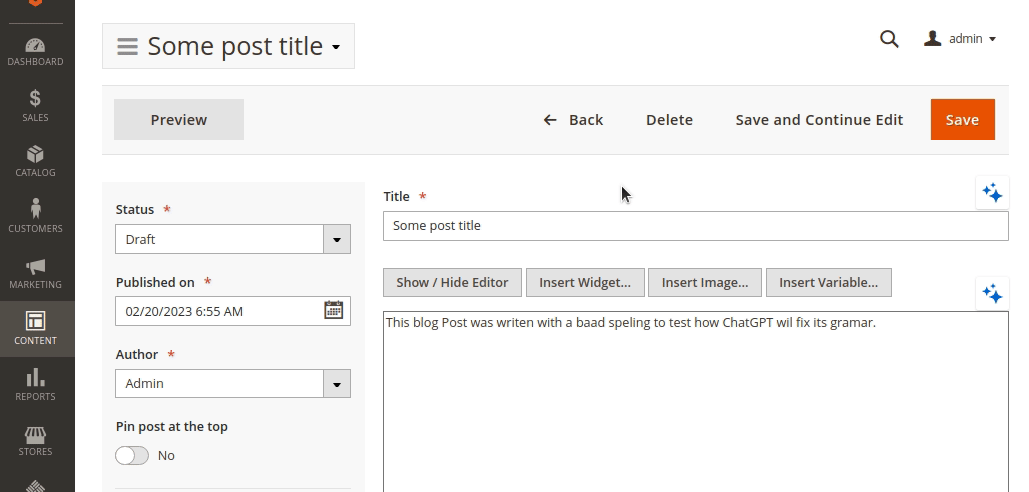Open the Stores storefront icon
This screenshot has height=492, width=1029.
click(36, 435)
